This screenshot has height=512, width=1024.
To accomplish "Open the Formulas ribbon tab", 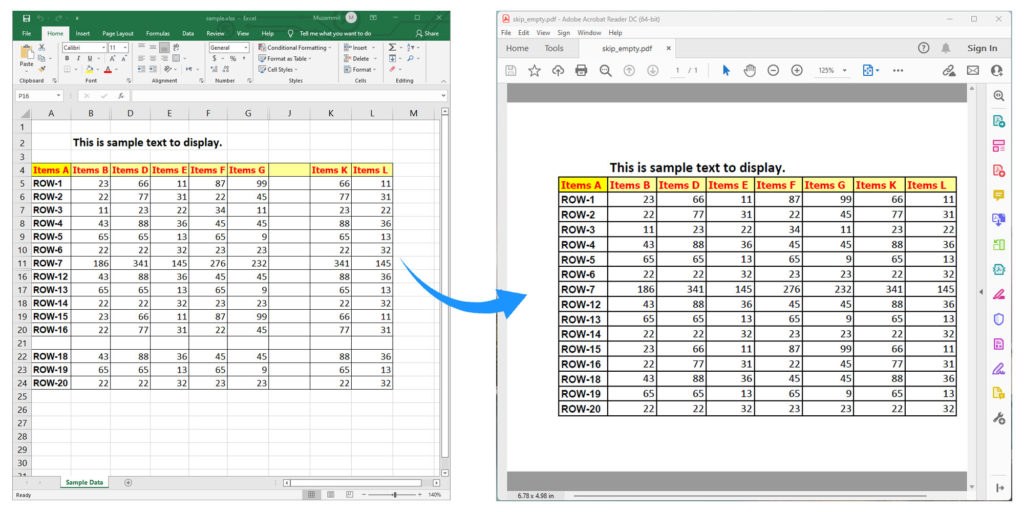I will click(x=157, y=33).
